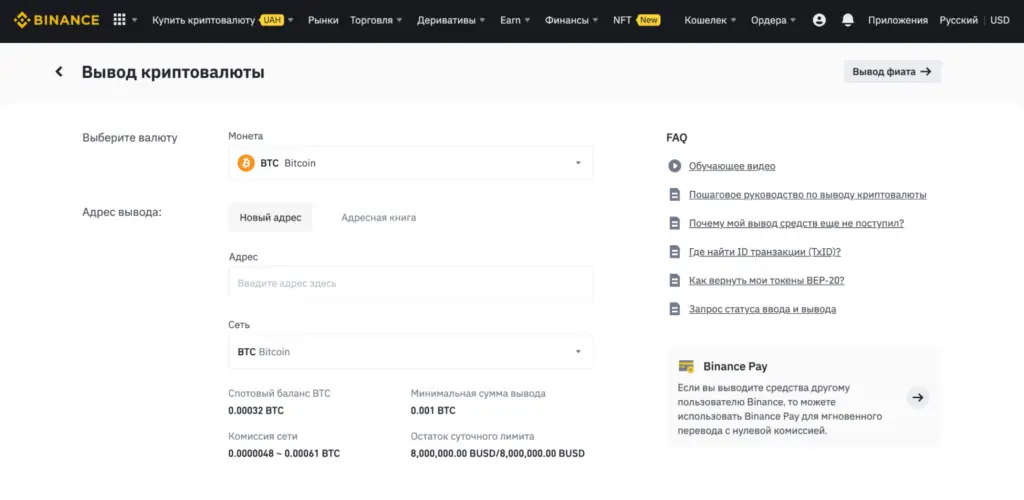Click the Адрес input field

pyautogui.click(x=410, y=284)
